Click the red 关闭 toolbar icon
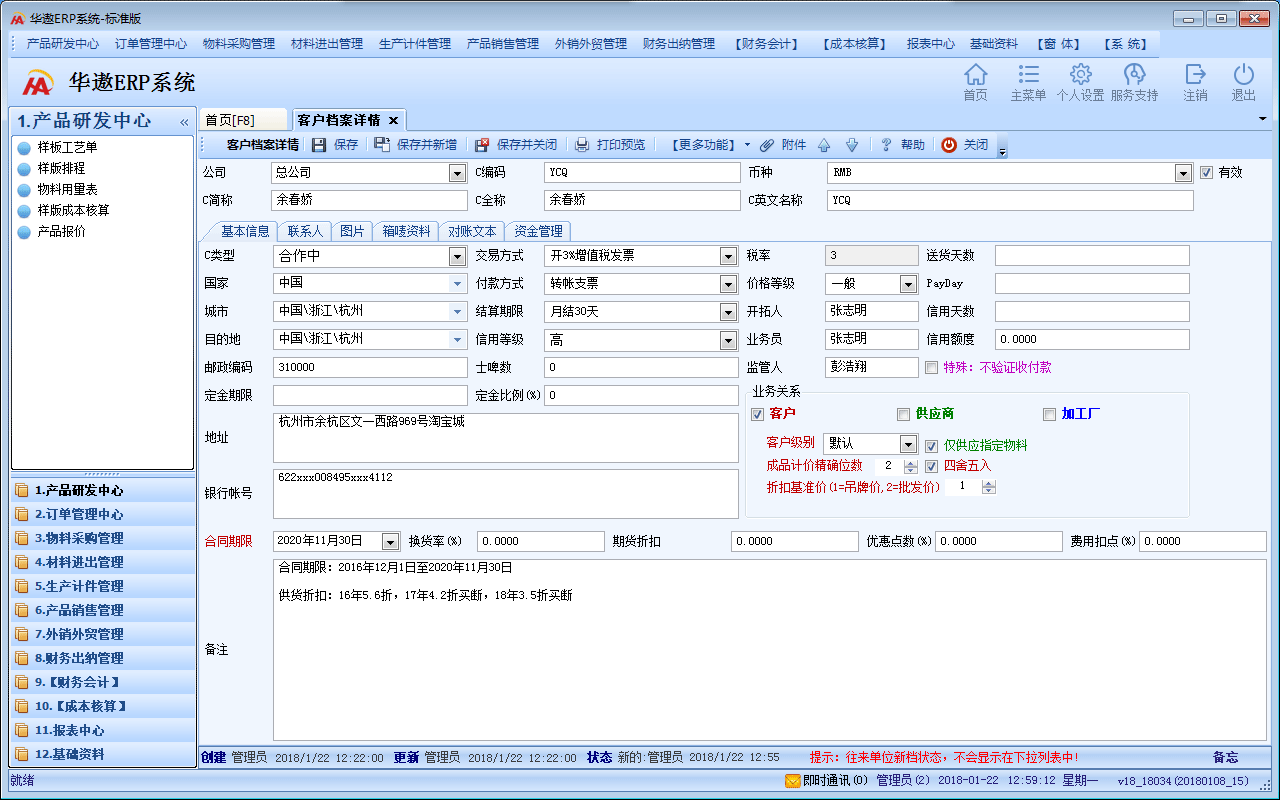 pyautogui.click(x=949, y=145)
